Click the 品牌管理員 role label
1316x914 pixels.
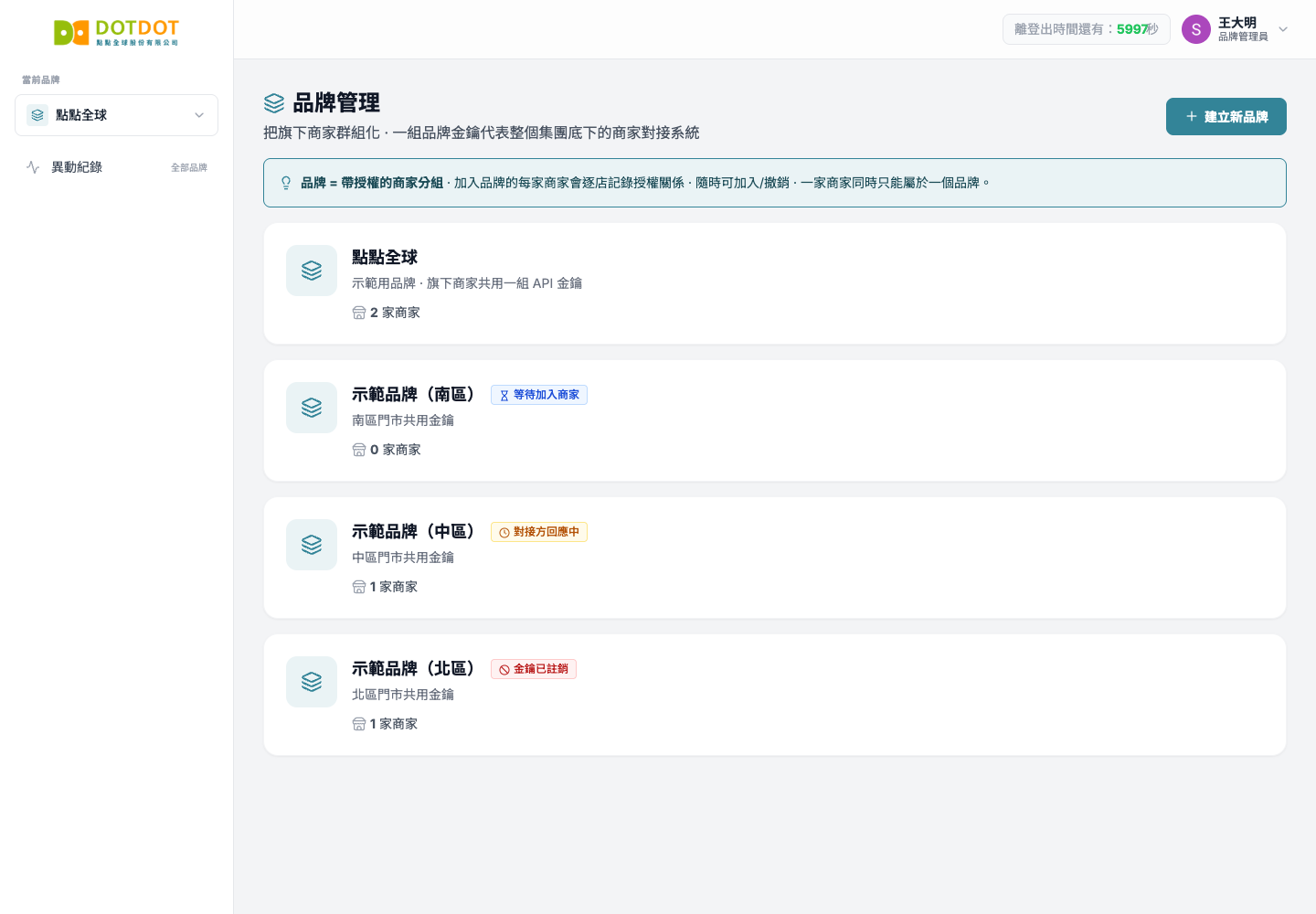(1243, 37)
